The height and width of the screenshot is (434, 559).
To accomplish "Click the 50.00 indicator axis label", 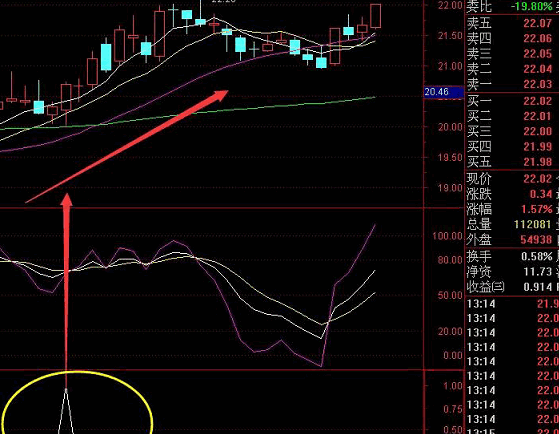I will (x=450, y=296).
